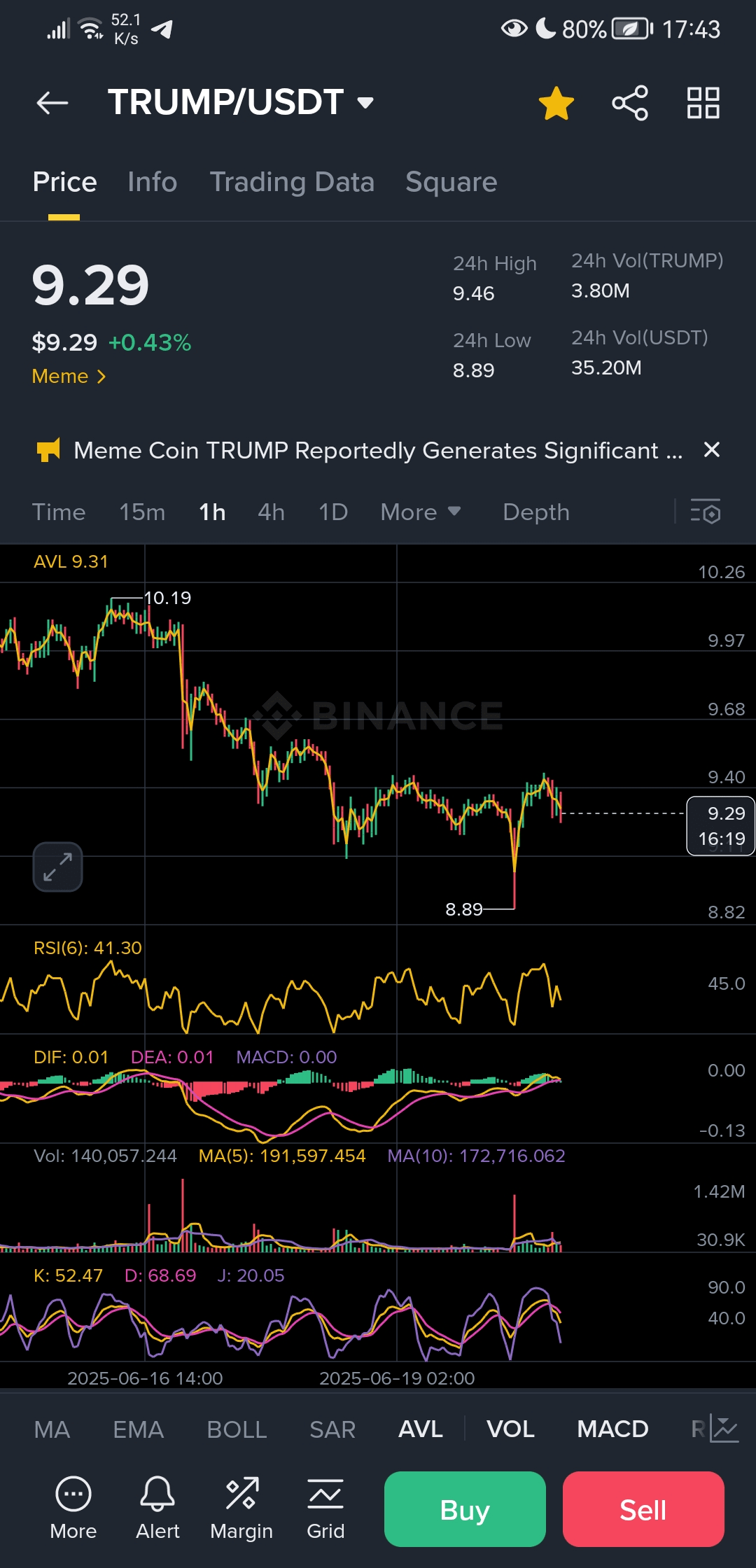The image size is (756, 1568).
Task: Tap the Wi-Fi status icon
Action: (91, 29)
